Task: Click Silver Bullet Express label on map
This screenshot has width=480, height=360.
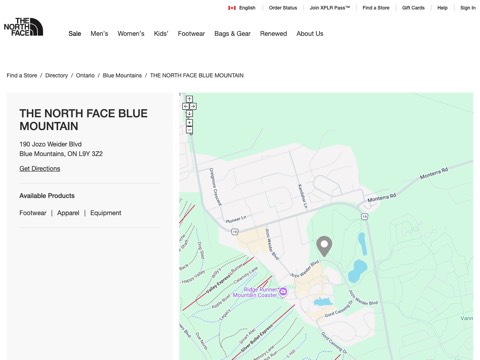Action: tap(256, 338)
